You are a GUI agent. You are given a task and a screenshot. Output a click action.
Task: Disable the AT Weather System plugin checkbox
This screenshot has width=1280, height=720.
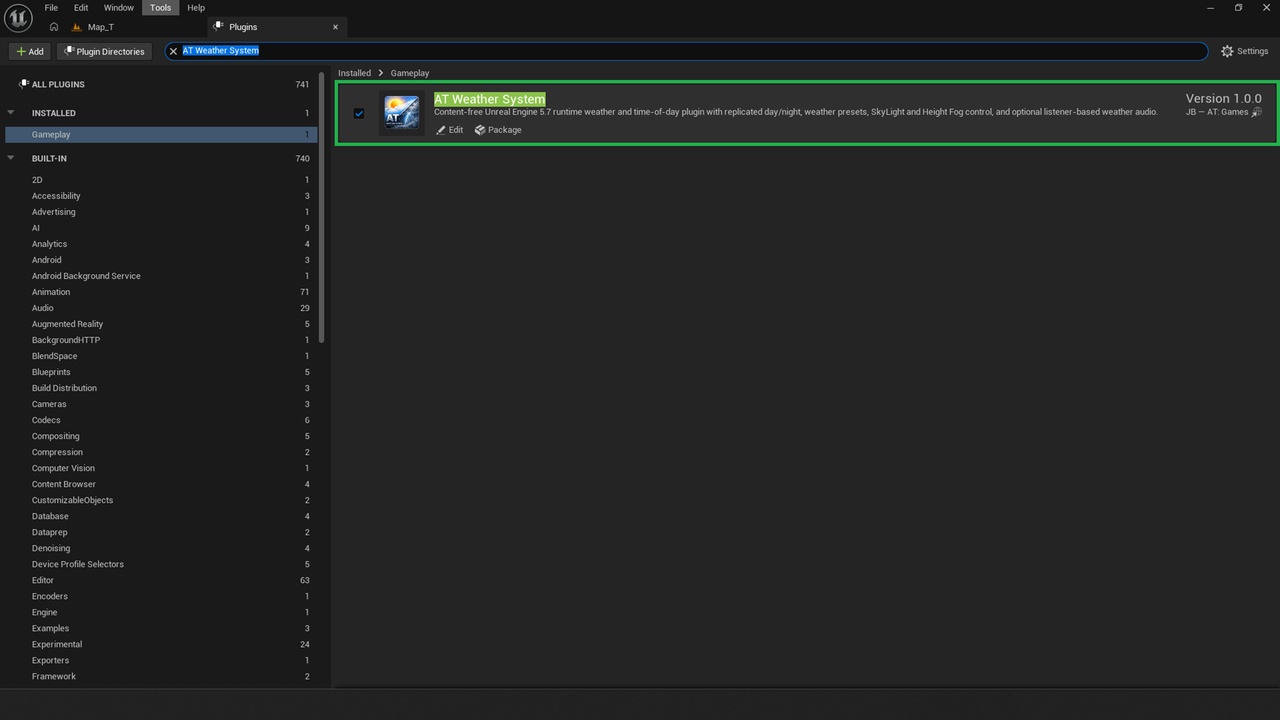click(x=359, y=113)
